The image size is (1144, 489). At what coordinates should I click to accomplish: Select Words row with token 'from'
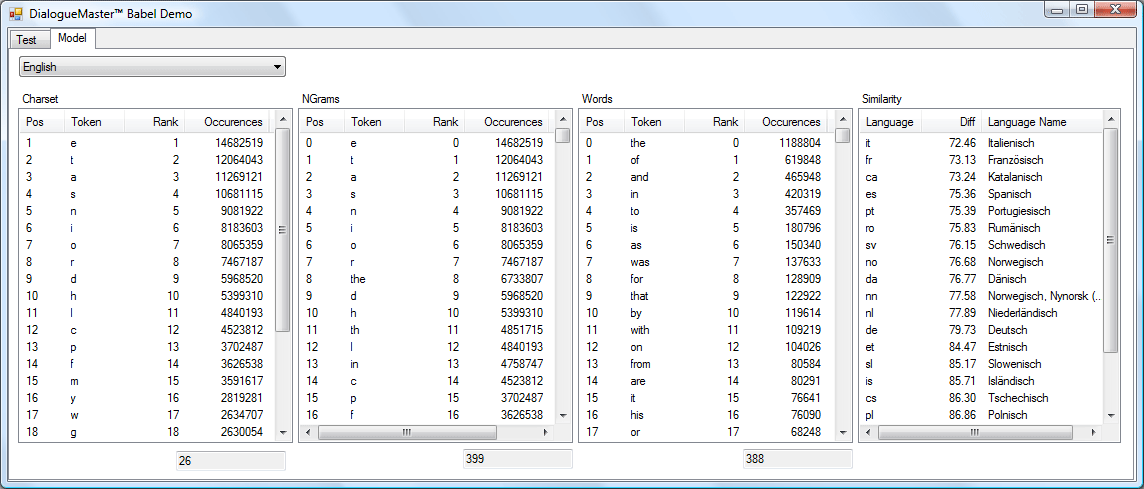click(708, 364)
